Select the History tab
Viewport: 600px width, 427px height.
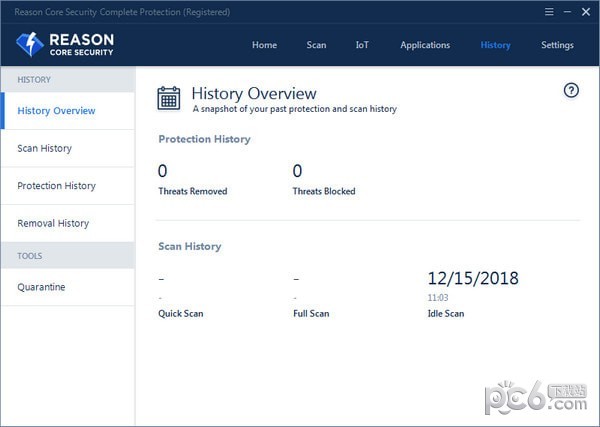(x=496, y=45)
